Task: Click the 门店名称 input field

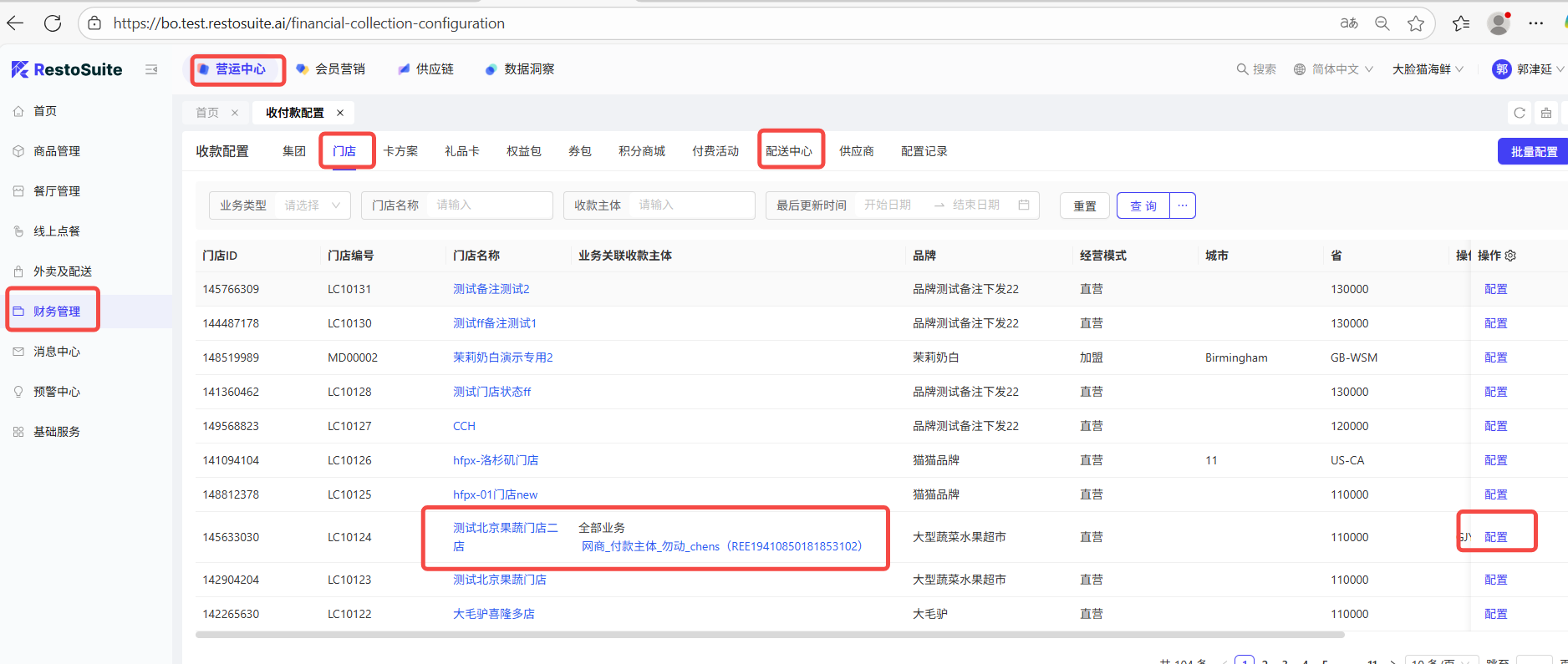Action: pyautogui.click(x=488, y=205)
